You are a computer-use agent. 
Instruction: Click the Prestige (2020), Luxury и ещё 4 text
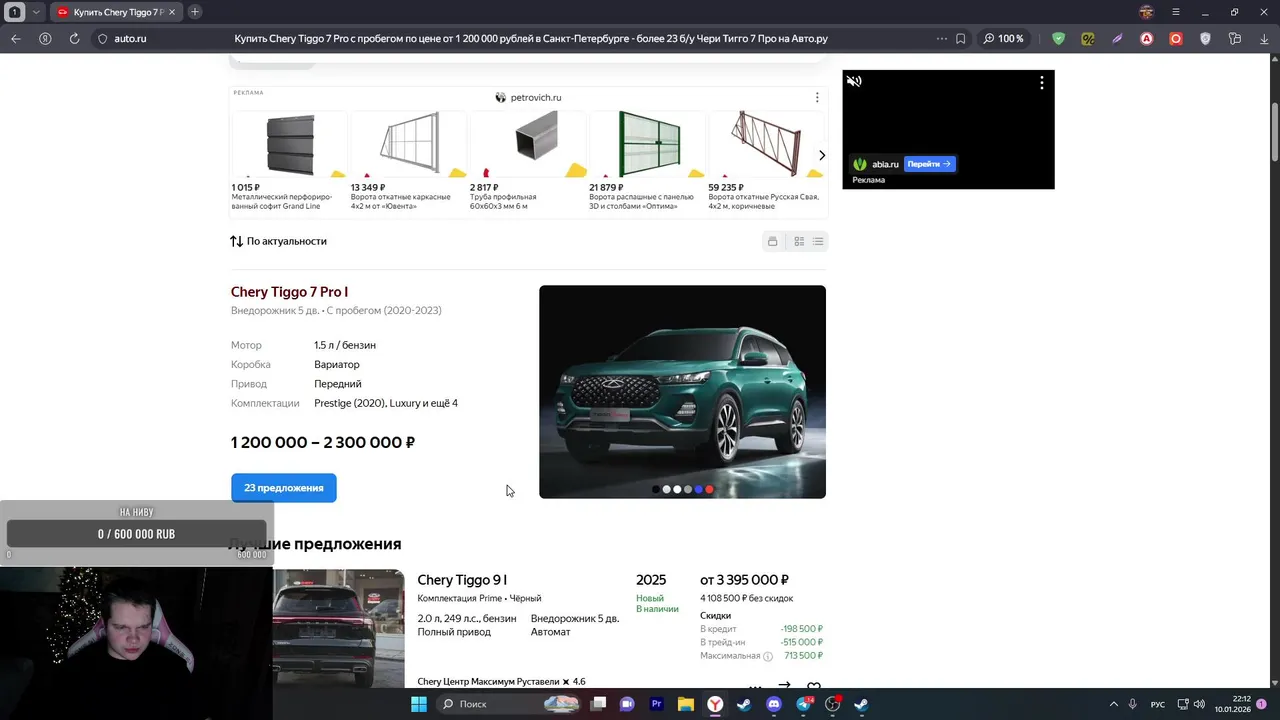pyautogui.click(x=386, y=403)
